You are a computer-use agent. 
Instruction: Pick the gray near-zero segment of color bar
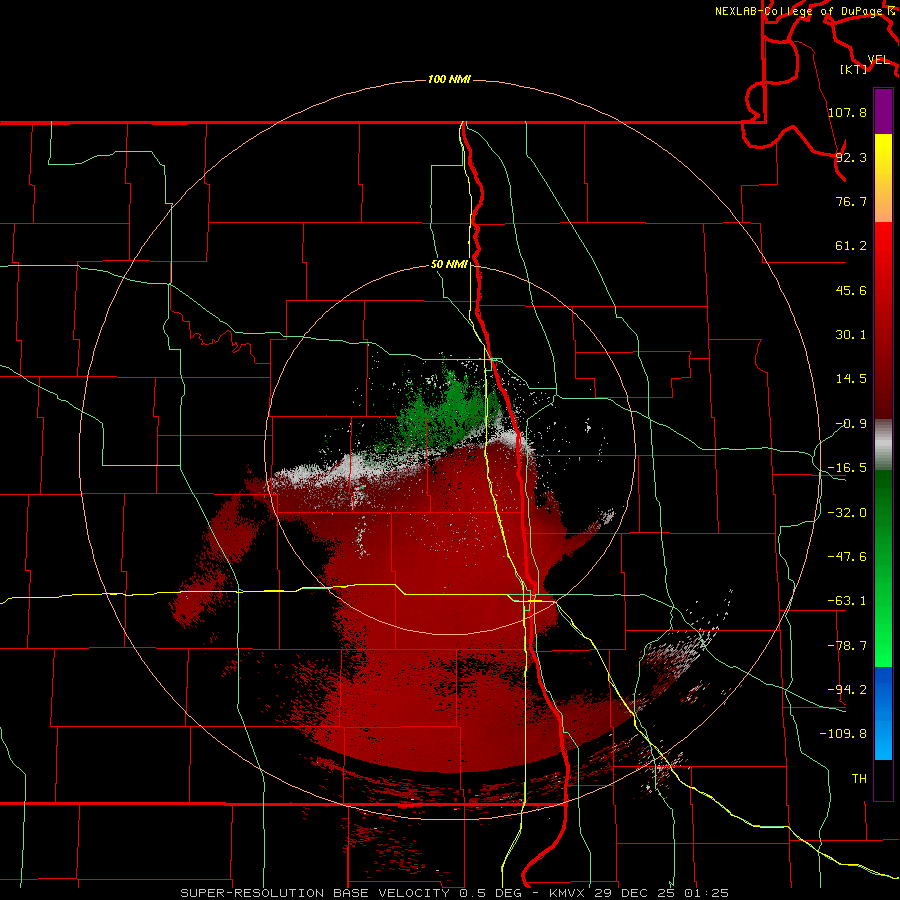883,444
